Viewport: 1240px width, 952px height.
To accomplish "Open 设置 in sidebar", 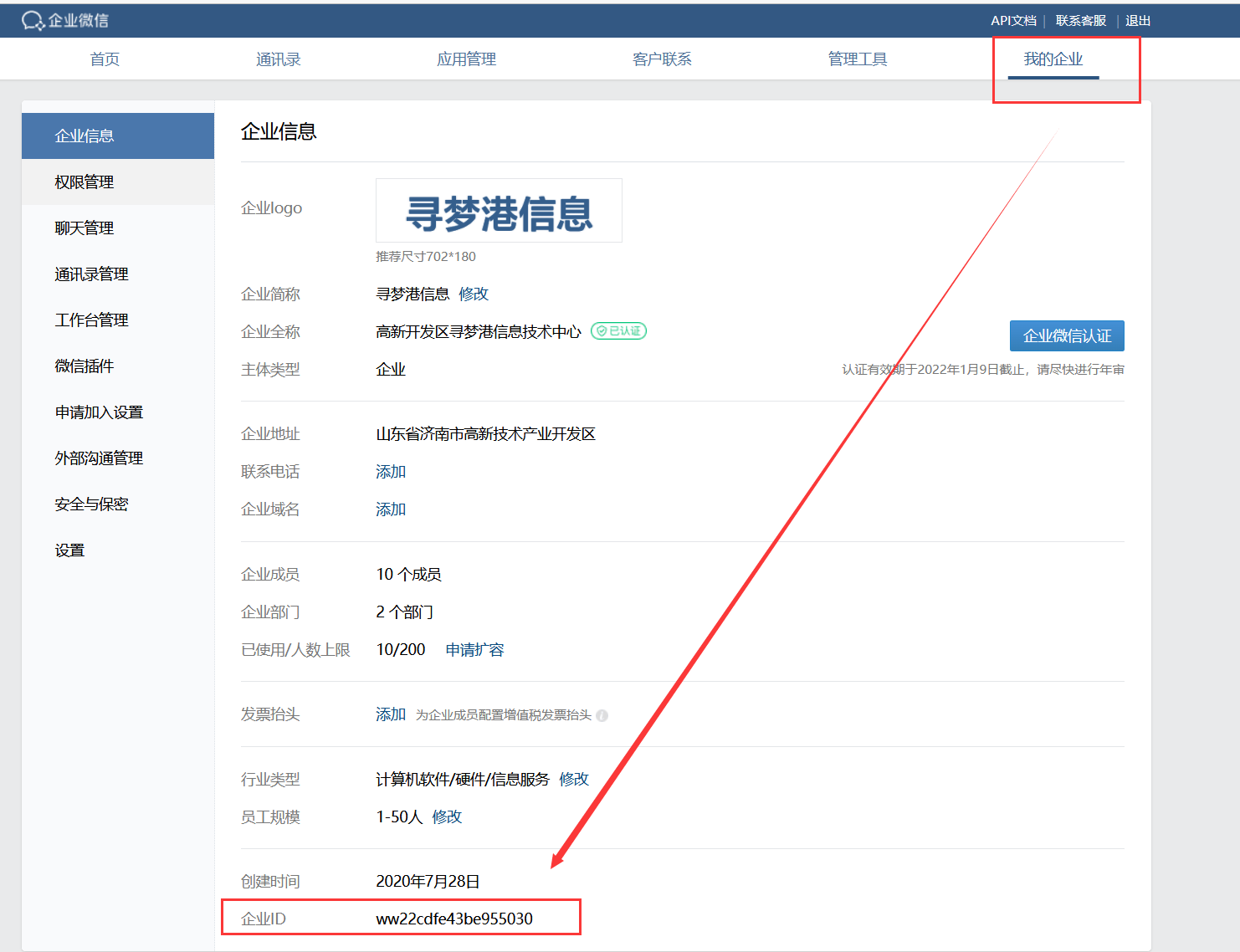I will (118, 550).
